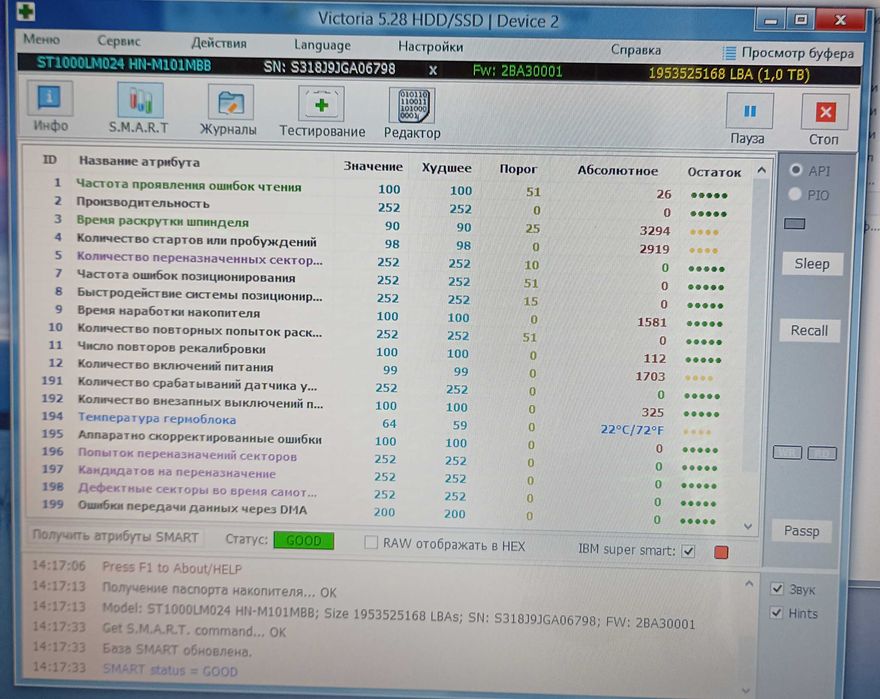The height and width of the screenshot is (699, 880).
Task: Open the Меню menu
Action: click(x=42, y=40)
